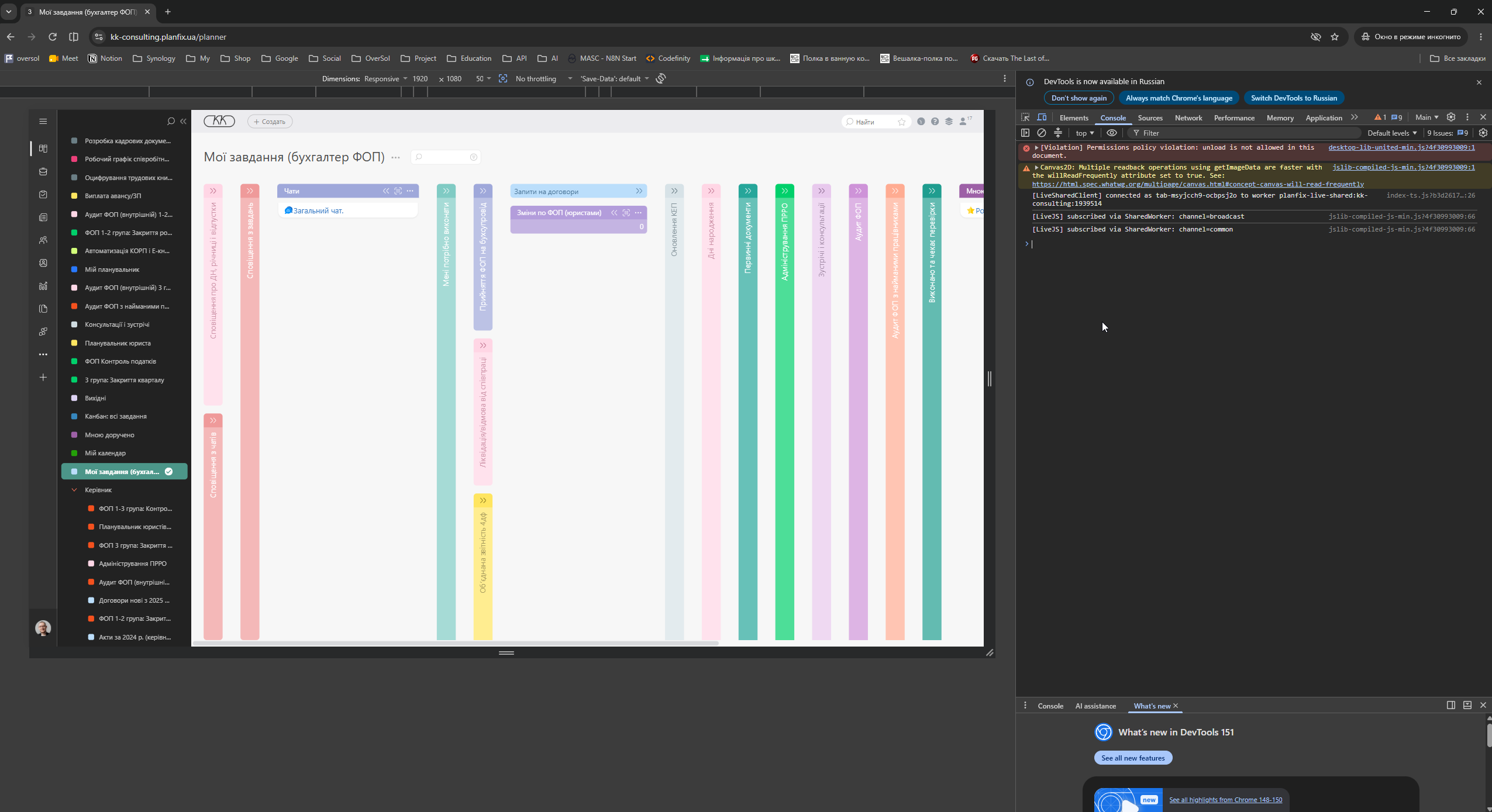Screen dimensions: 1492x812
Task: Click the star favorites icon in search box
Action: click(x=901, y=122)
